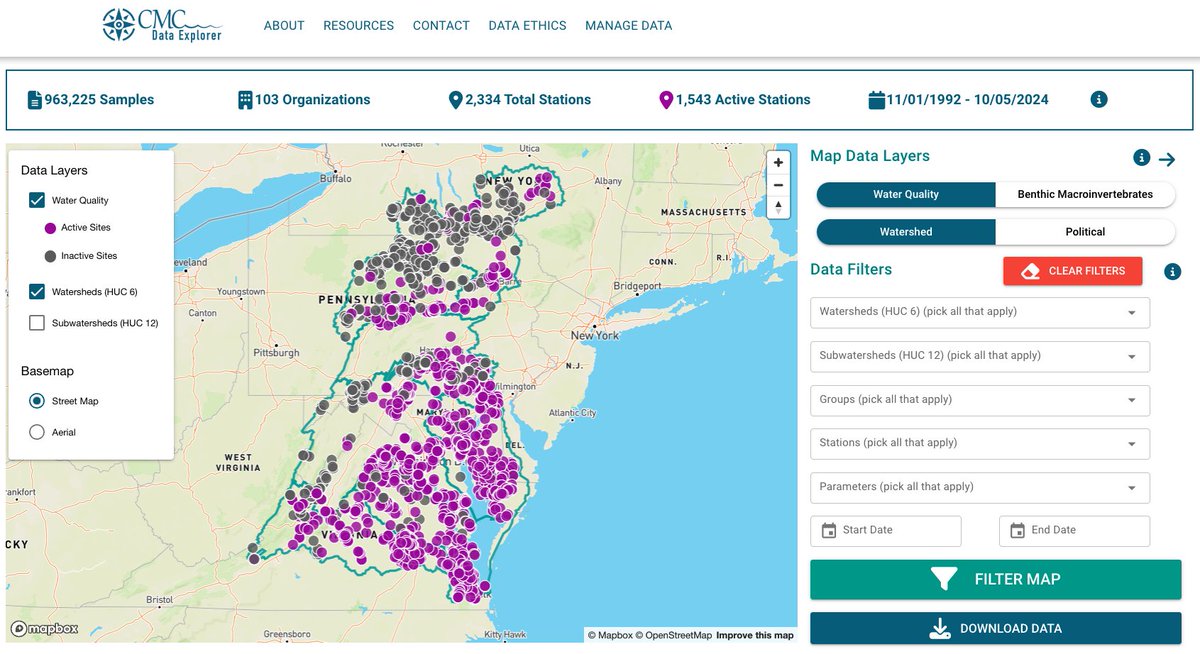This screenshot has width=1200, height=654.
Task: Open the © Mapbox attribution link
Action: point(609,635)
